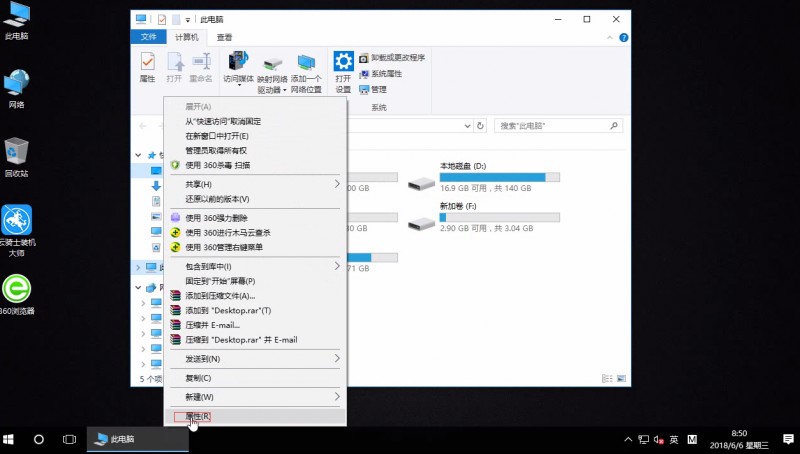Open Cortana search circle on taskbar
800x454 pixels.
click(39, 439)
